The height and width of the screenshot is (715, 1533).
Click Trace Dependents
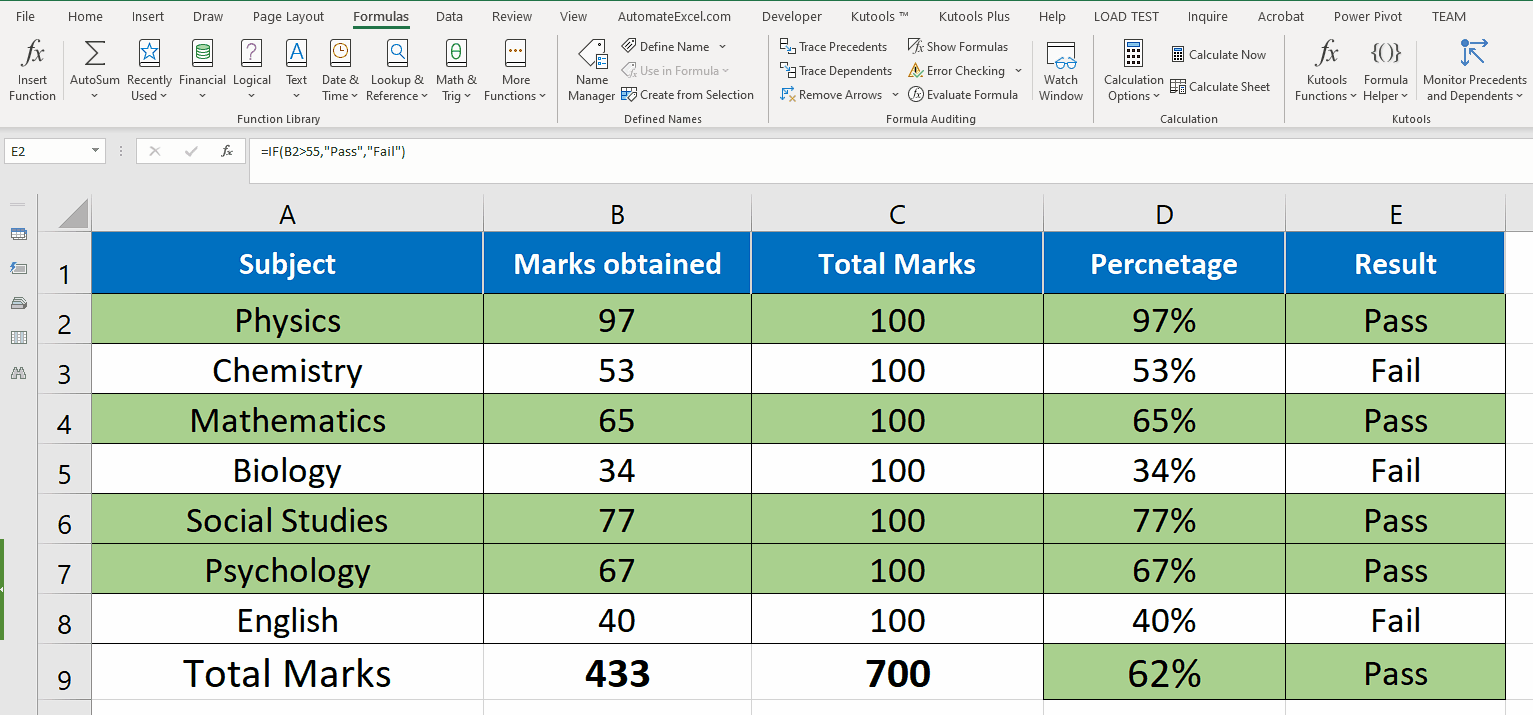(836, 70)
